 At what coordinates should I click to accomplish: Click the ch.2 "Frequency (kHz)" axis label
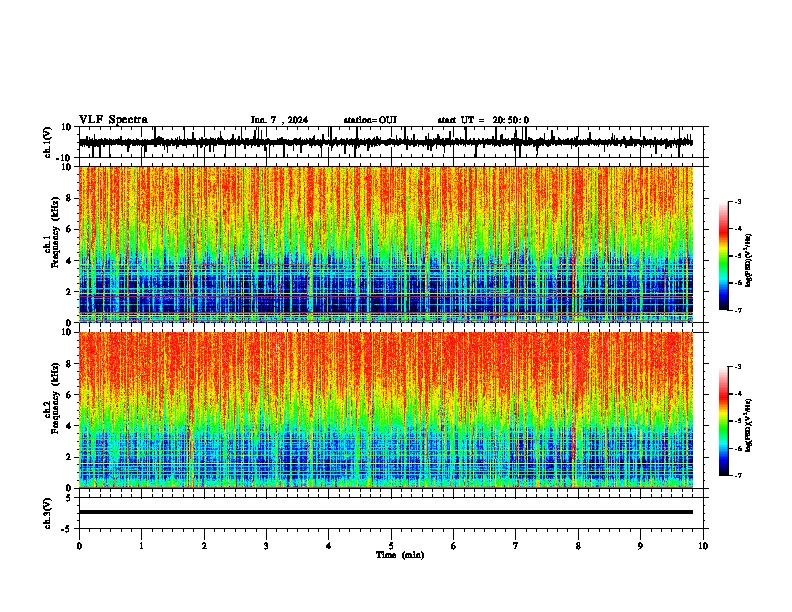click(56, 398)
